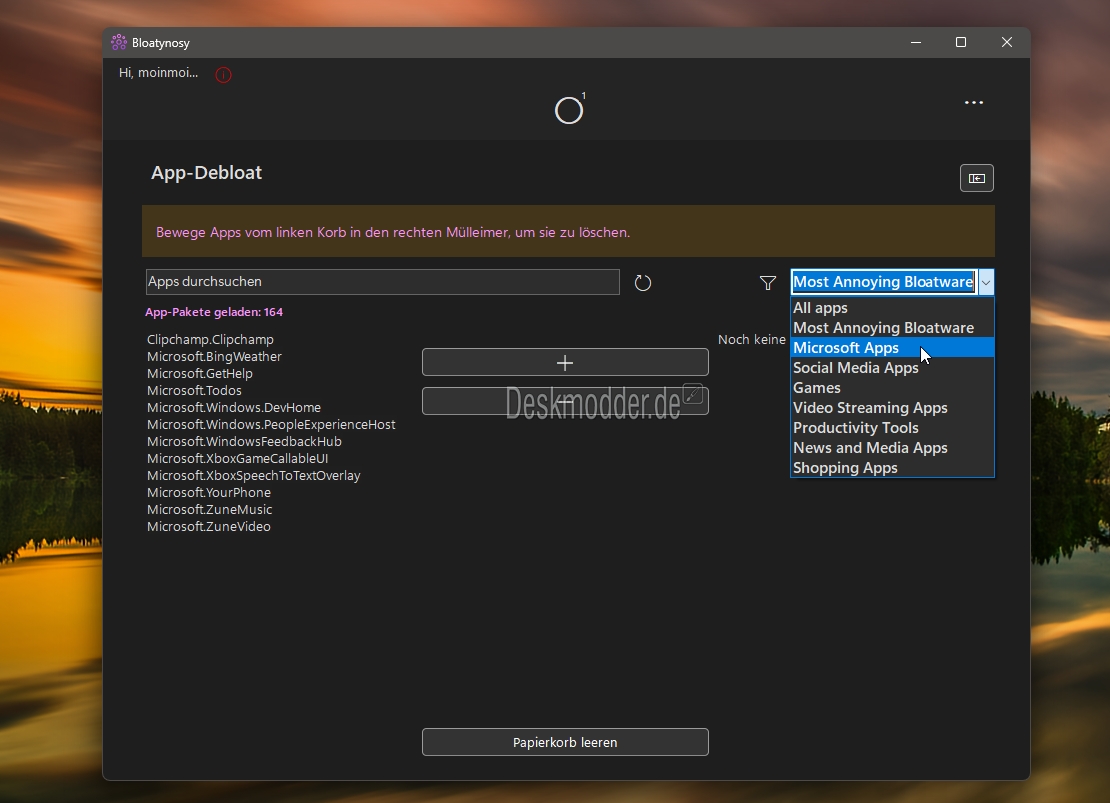Select Video Streaming Apps filter
This screenshot has width=1110, height=803.
pyautogui.click(x=892, y=408)
